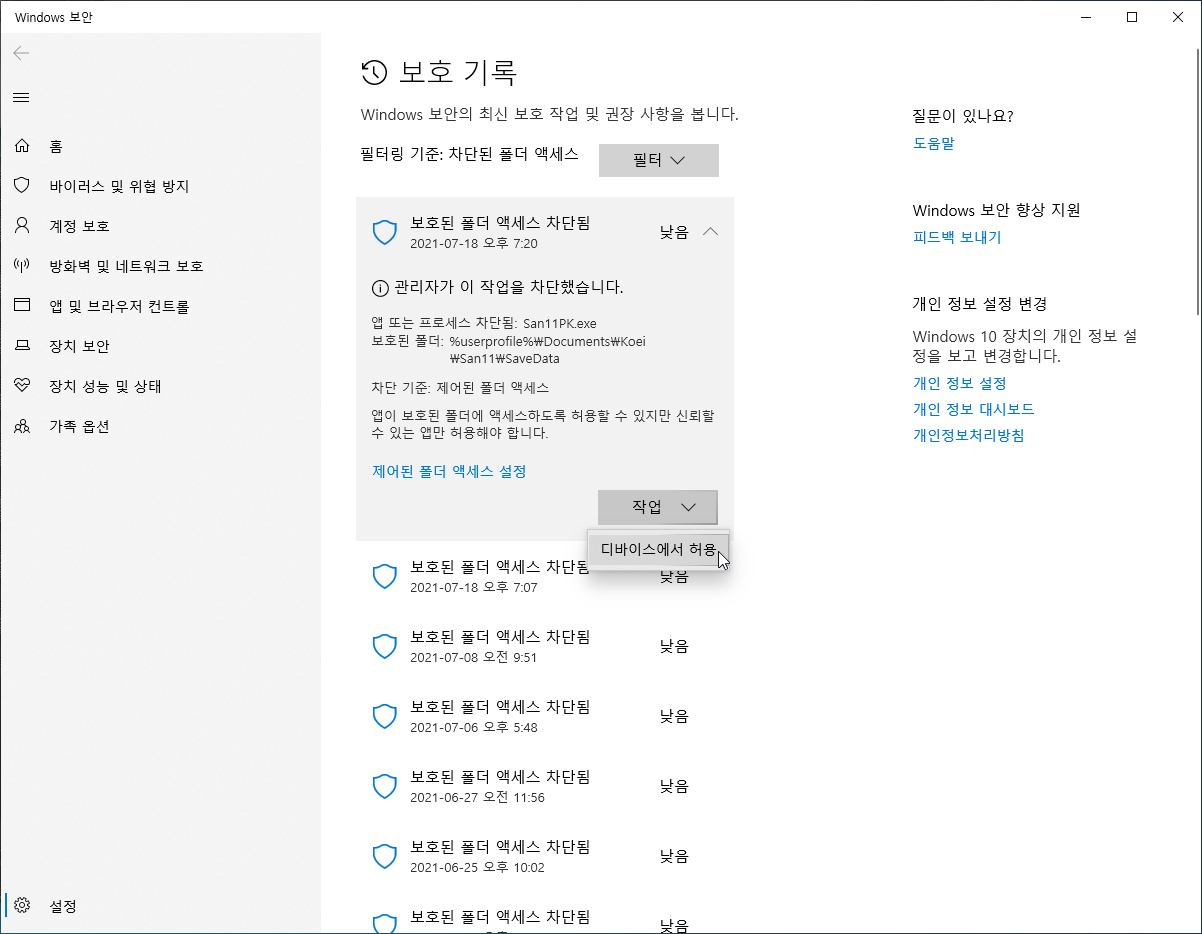Select the 2021-06-27 오전 11:56 blocked entry
The width and height of the screenshot is (1202, 934).
[x=545, y=786]
